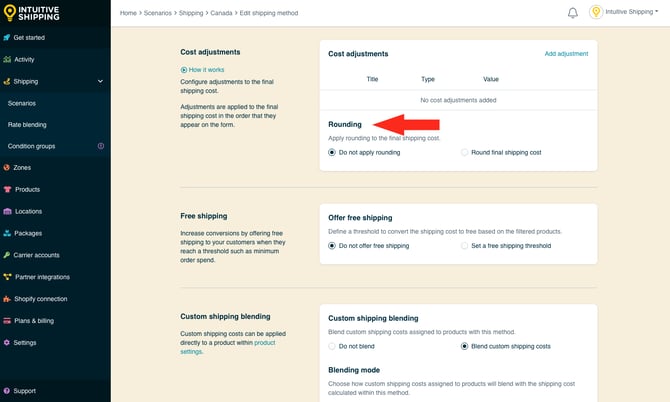This screenshot has height=402, width=670.
Task: Open the How it works link
Action: tap(206, 70)
